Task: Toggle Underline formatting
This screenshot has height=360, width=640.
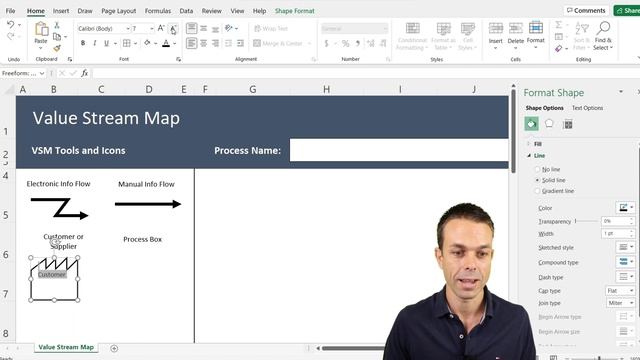Action: (x=107, y=43)
